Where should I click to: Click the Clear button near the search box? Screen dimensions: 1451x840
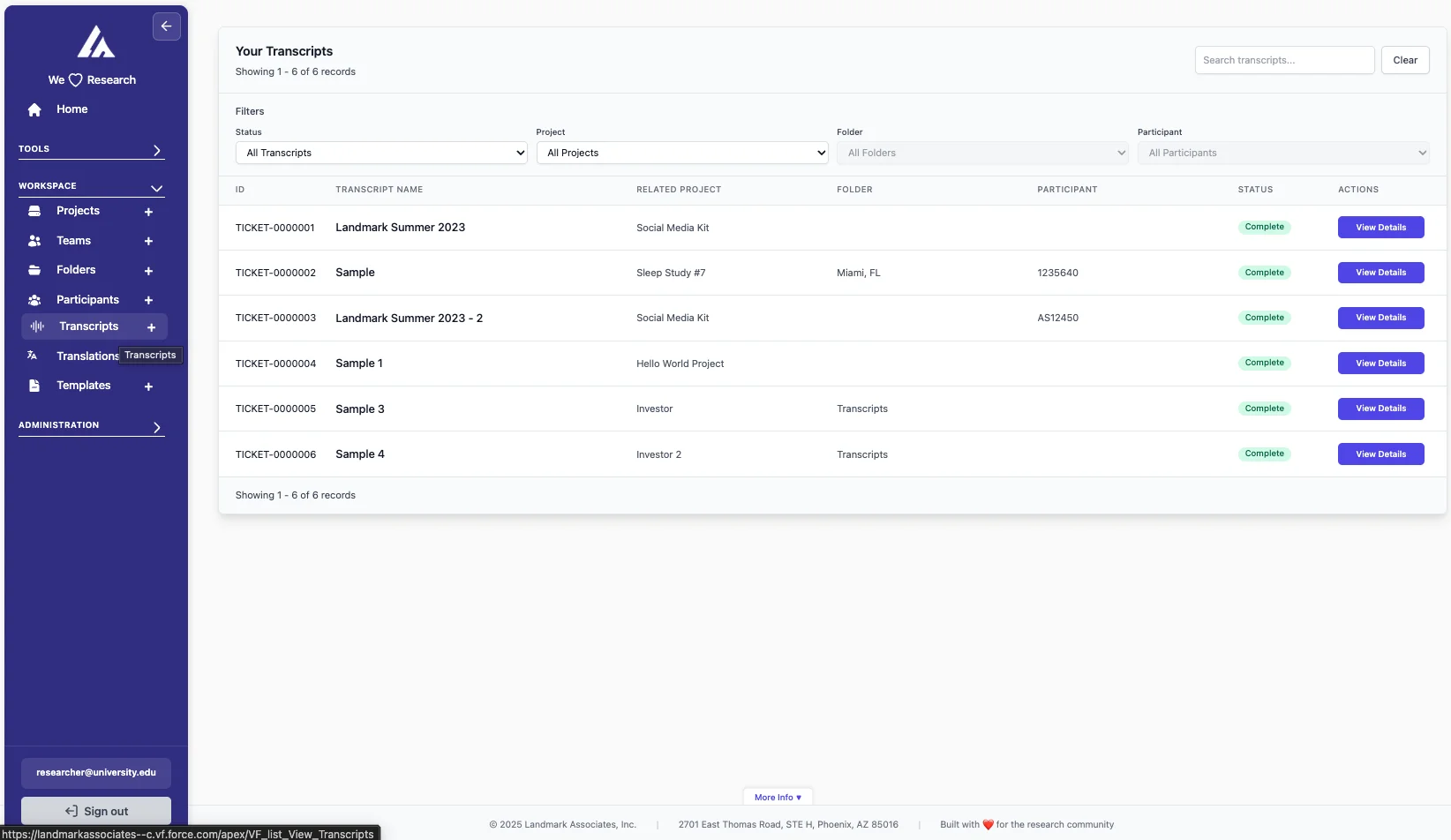(1405, 60)
